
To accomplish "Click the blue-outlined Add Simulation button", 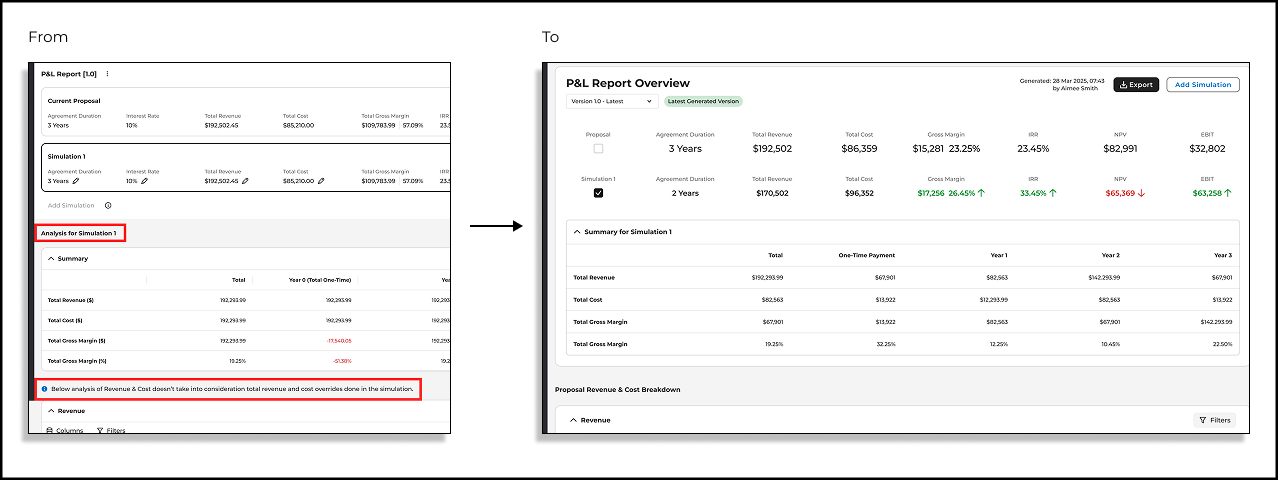I will 1203,85.
